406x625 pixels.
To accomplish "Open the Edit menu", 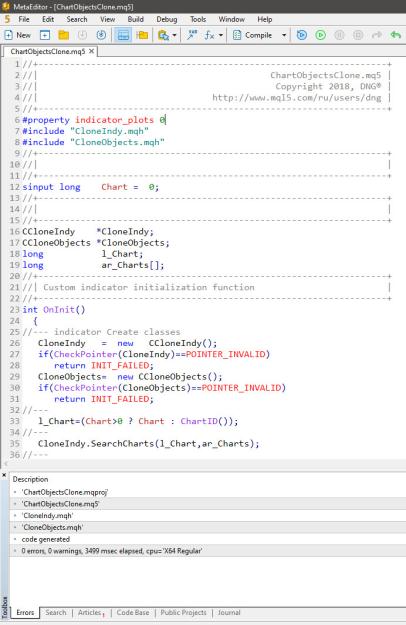I will (48, 19).
